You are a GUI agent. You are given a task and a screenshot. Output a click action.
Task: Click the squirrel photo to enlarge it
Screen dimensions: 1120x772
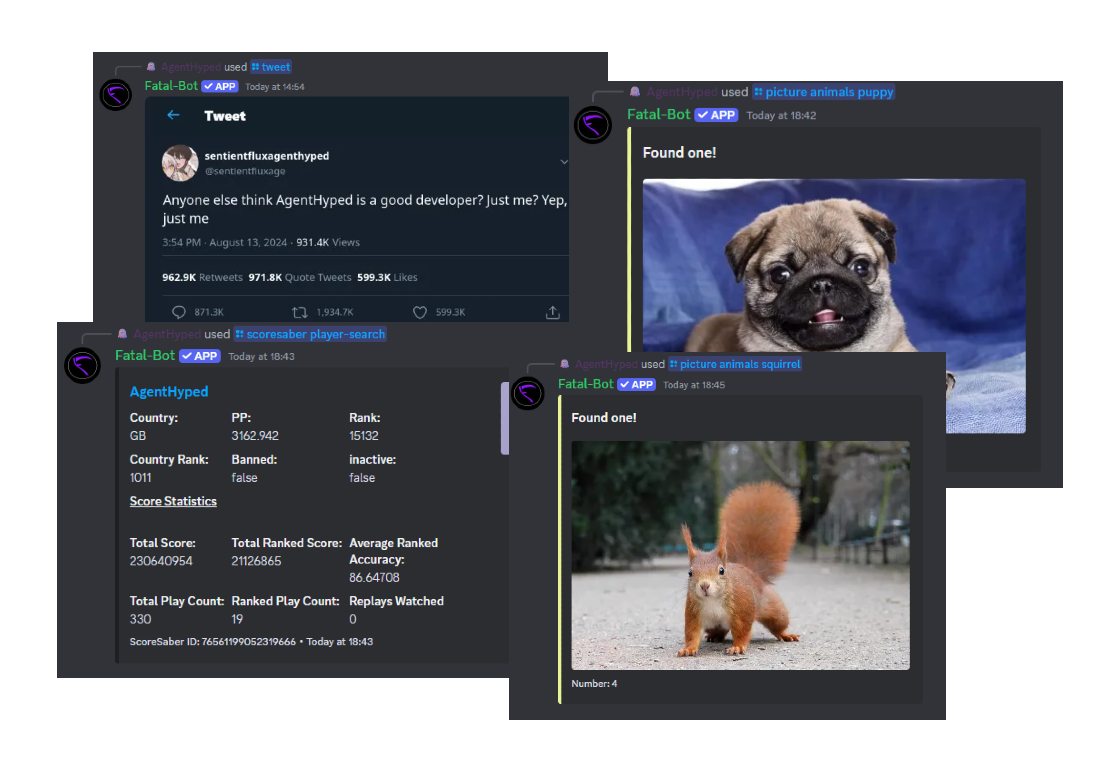click(740, 555)
